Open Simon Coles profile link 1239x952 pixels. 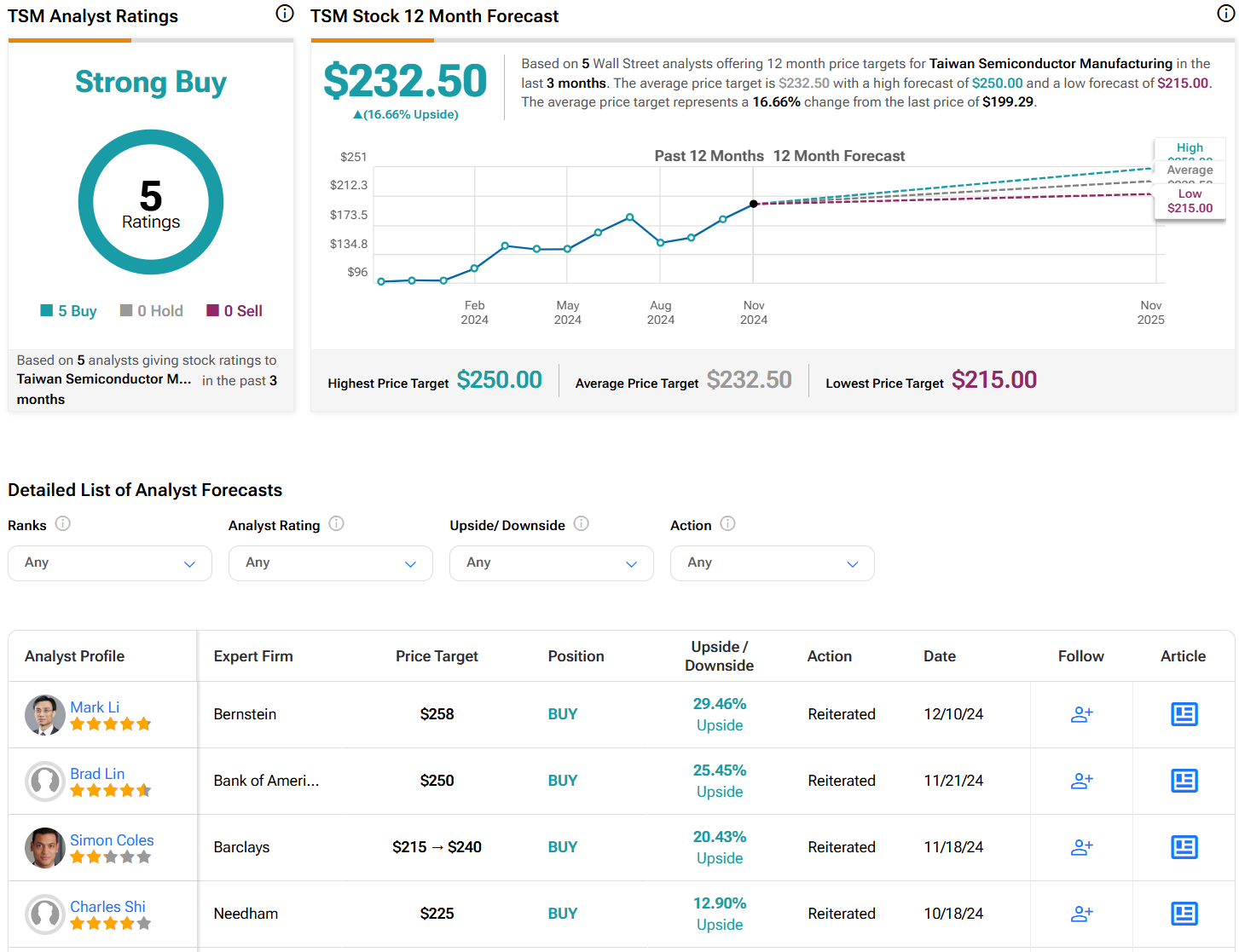pyautogui.click(x=112, y=840)
